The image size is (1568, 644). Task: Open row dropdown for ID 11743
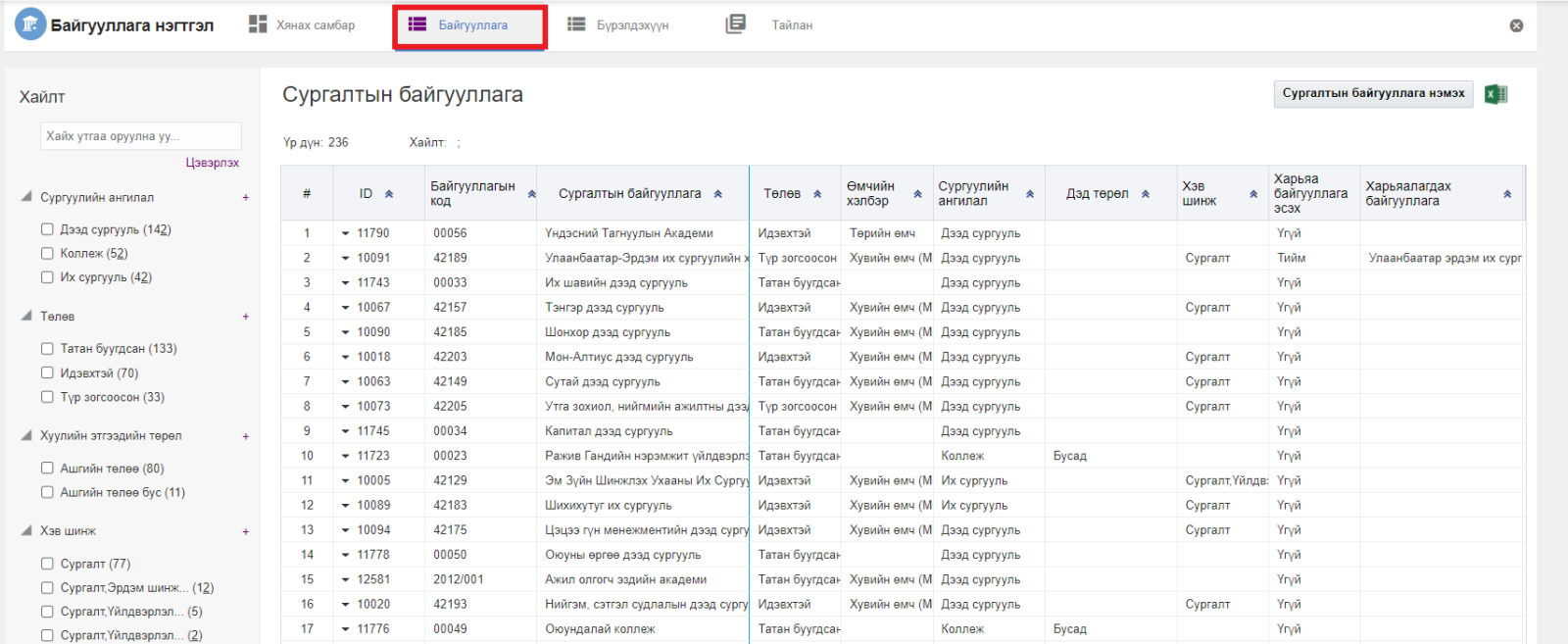point(346,283)
